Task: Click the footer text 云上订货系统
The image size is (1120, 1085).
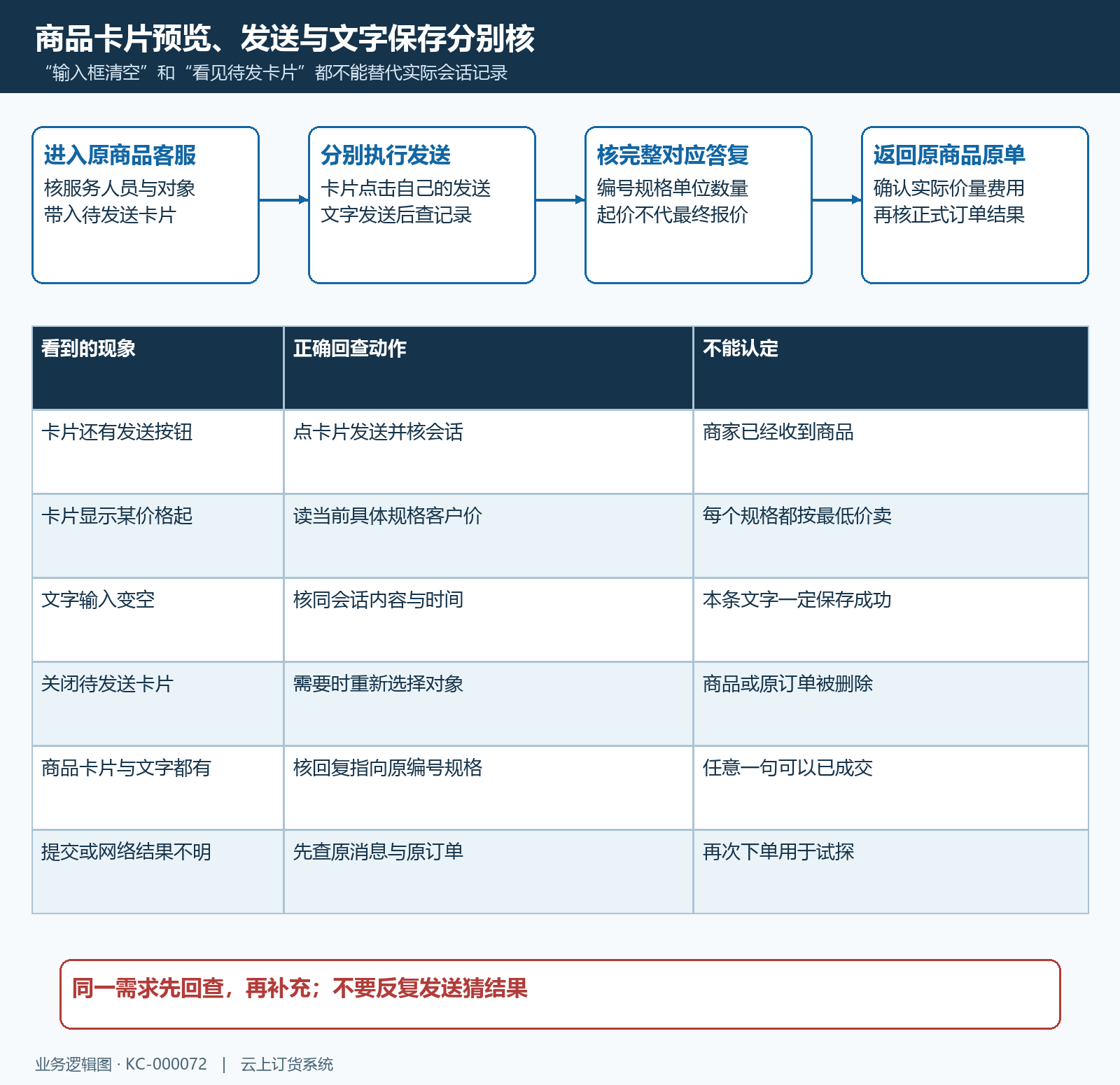Action: point(287,1064)
